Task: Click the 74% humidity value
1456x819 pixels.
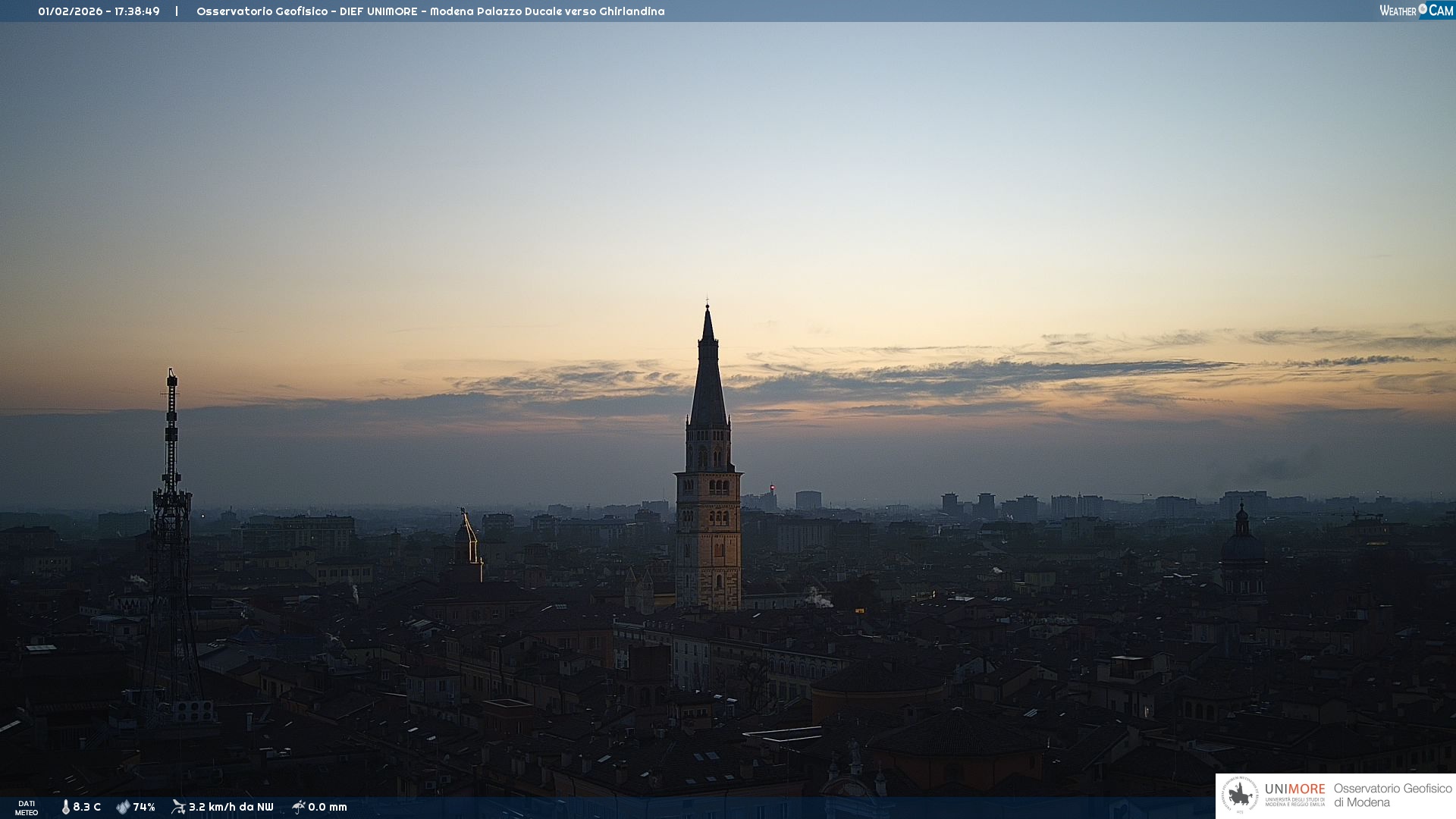Action: (x=144, y=807)
